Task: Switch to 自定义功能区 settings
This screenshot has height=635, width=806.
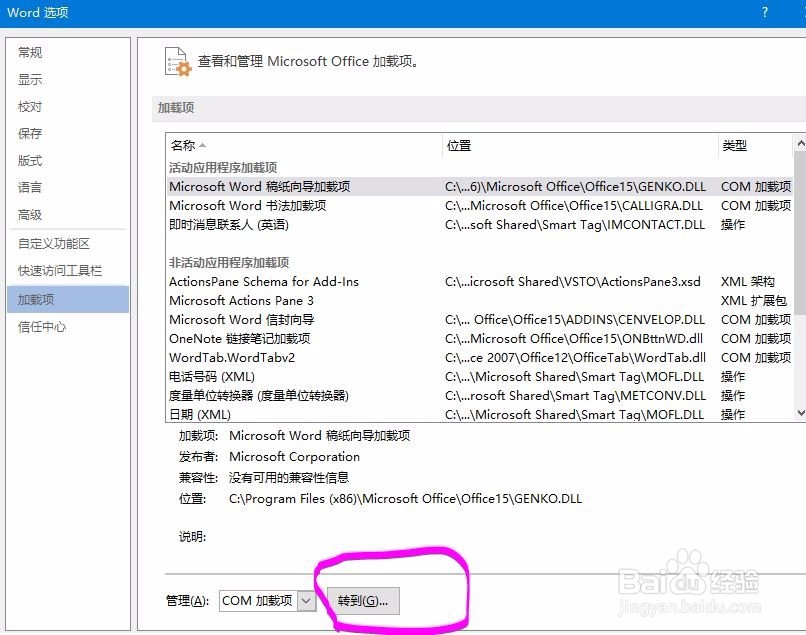Action: click(55, 243)
